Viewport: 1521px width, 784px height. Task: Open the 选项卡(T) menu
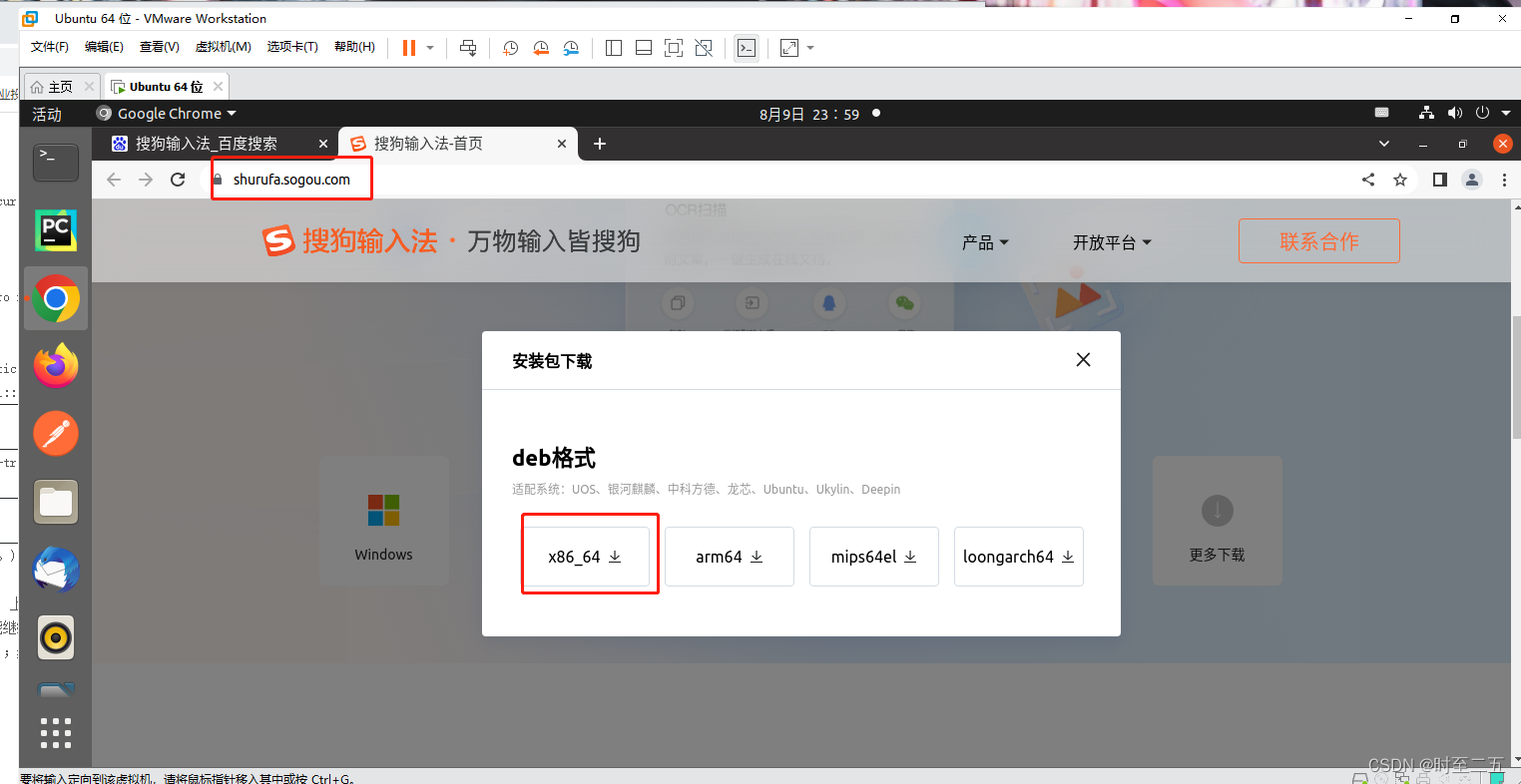point(292,47)
